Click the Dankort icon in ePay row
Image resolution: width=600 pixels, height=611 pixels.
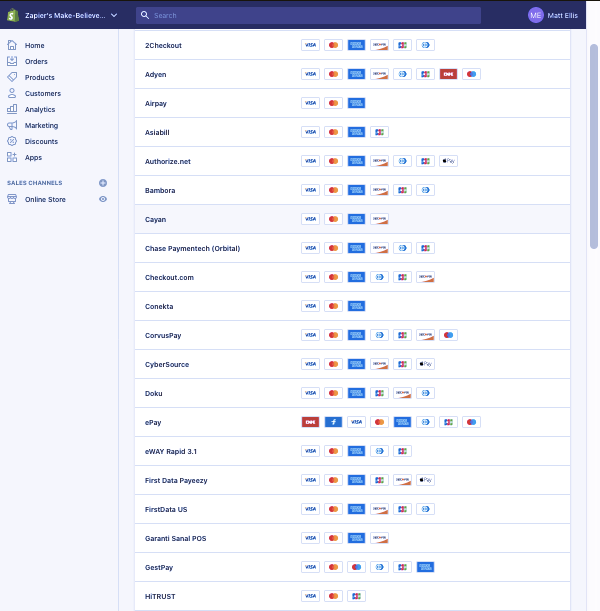point(311,422)
